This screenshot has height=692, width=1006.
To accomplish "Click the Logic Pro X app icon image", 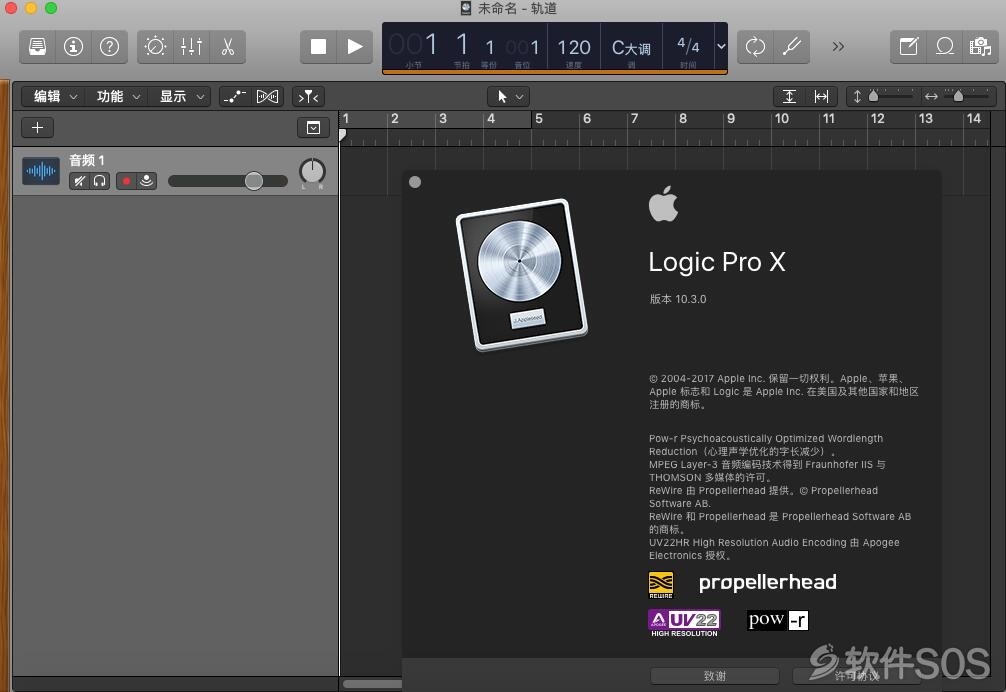I will click(522, 274).
